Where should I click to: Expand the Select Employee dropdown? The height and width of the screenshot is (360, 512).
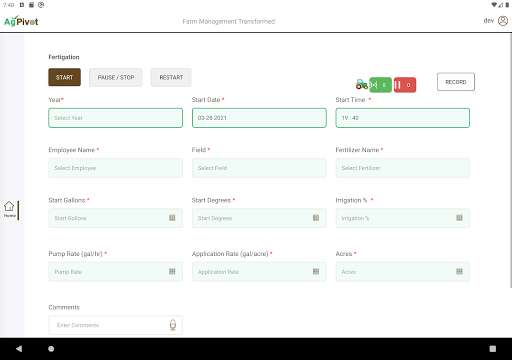click(x=115, y=168)
